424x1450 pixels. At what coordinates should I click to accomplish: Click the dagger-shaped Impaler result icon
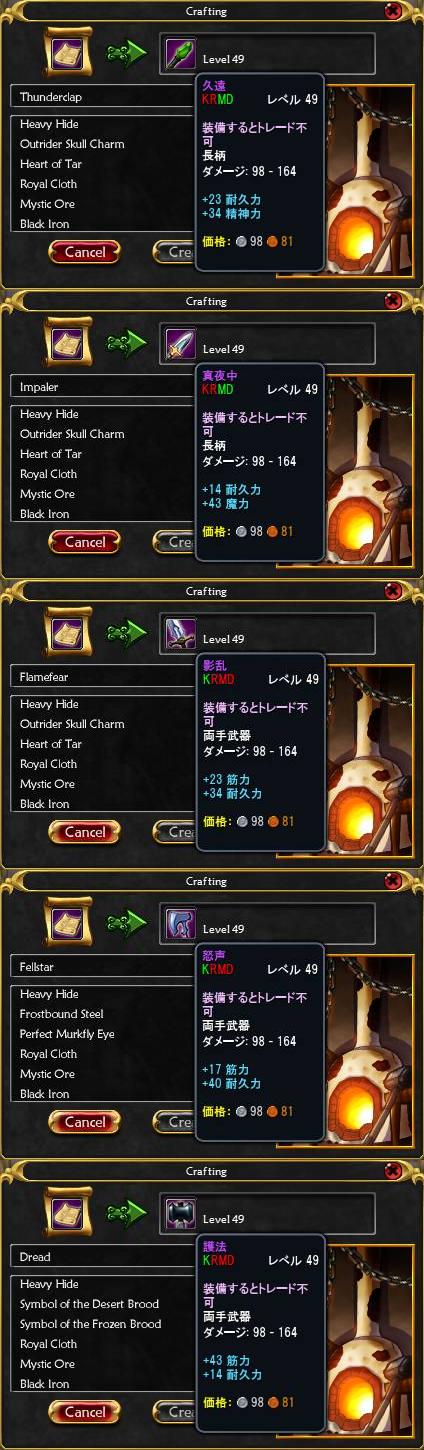tap(180, 343)
